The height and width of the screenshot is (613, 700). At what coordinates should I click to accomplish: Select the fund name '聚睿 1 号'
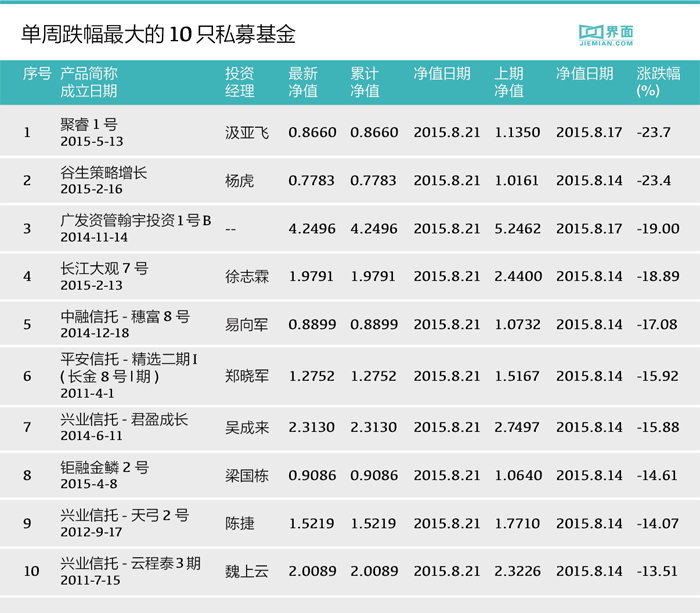click(89, 124)
